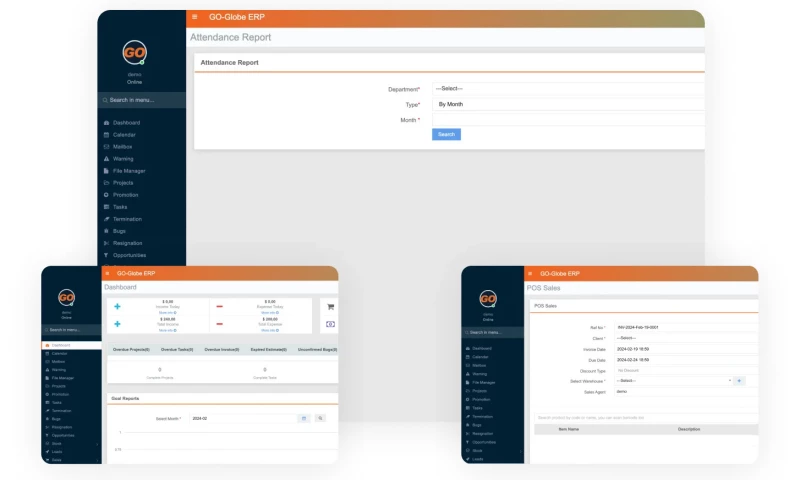The height and width of the screenshot is (480, 800).
Task: Click hamburger menu icon in Attendance Report window
Action: tap(195, 17)
